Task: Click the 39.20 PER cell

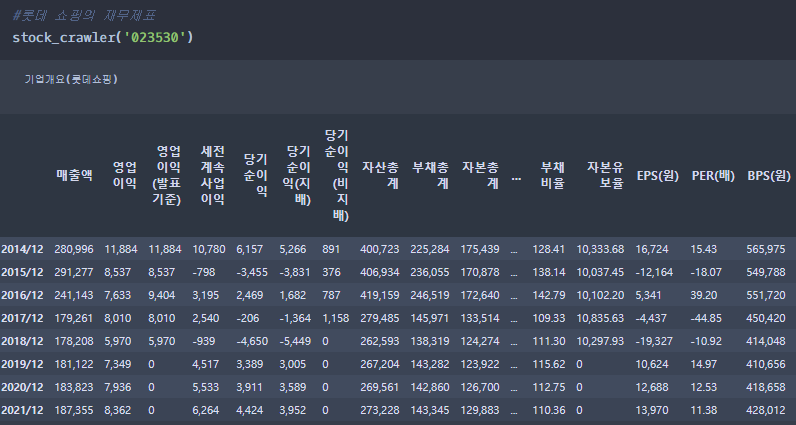Action: coord(704,295)
